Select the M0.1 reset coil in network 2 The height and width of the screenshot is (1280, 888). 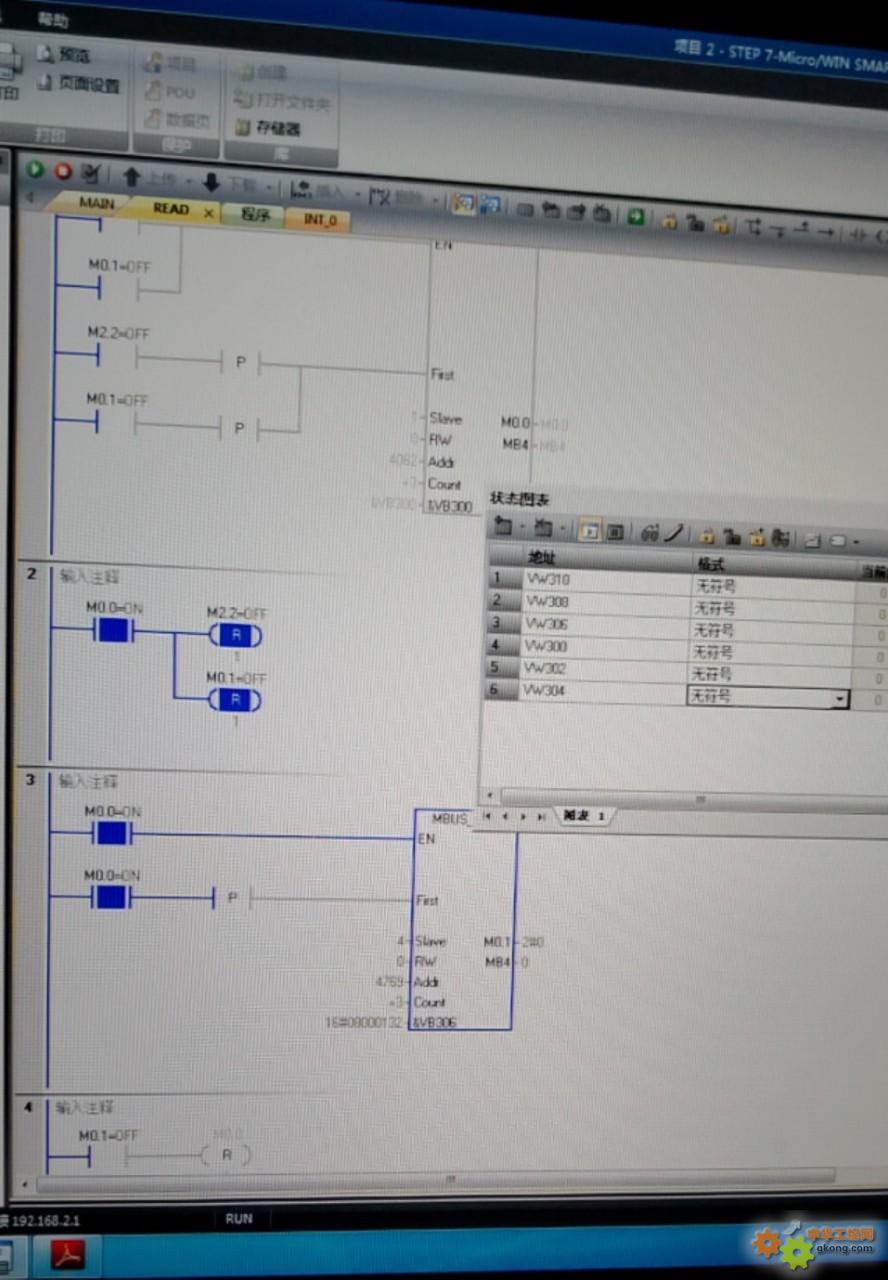(235, 700)
